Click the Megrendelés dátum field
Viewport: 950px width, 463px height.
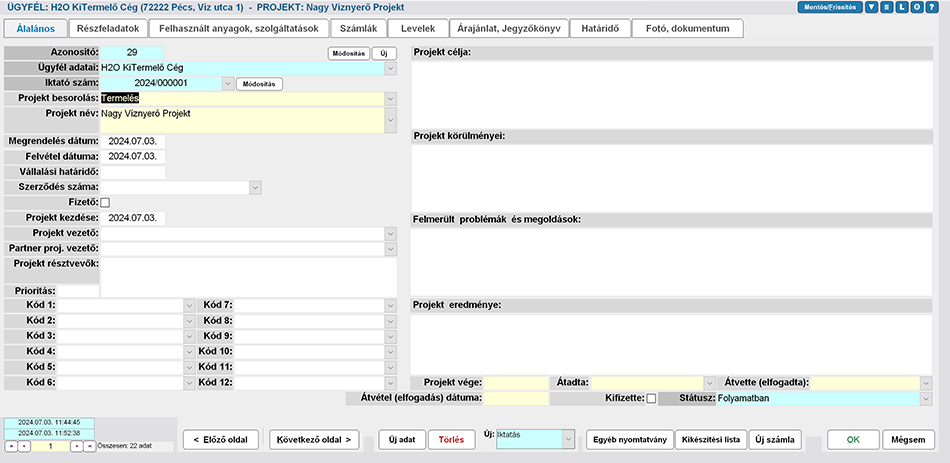click(x=133, y=141)
